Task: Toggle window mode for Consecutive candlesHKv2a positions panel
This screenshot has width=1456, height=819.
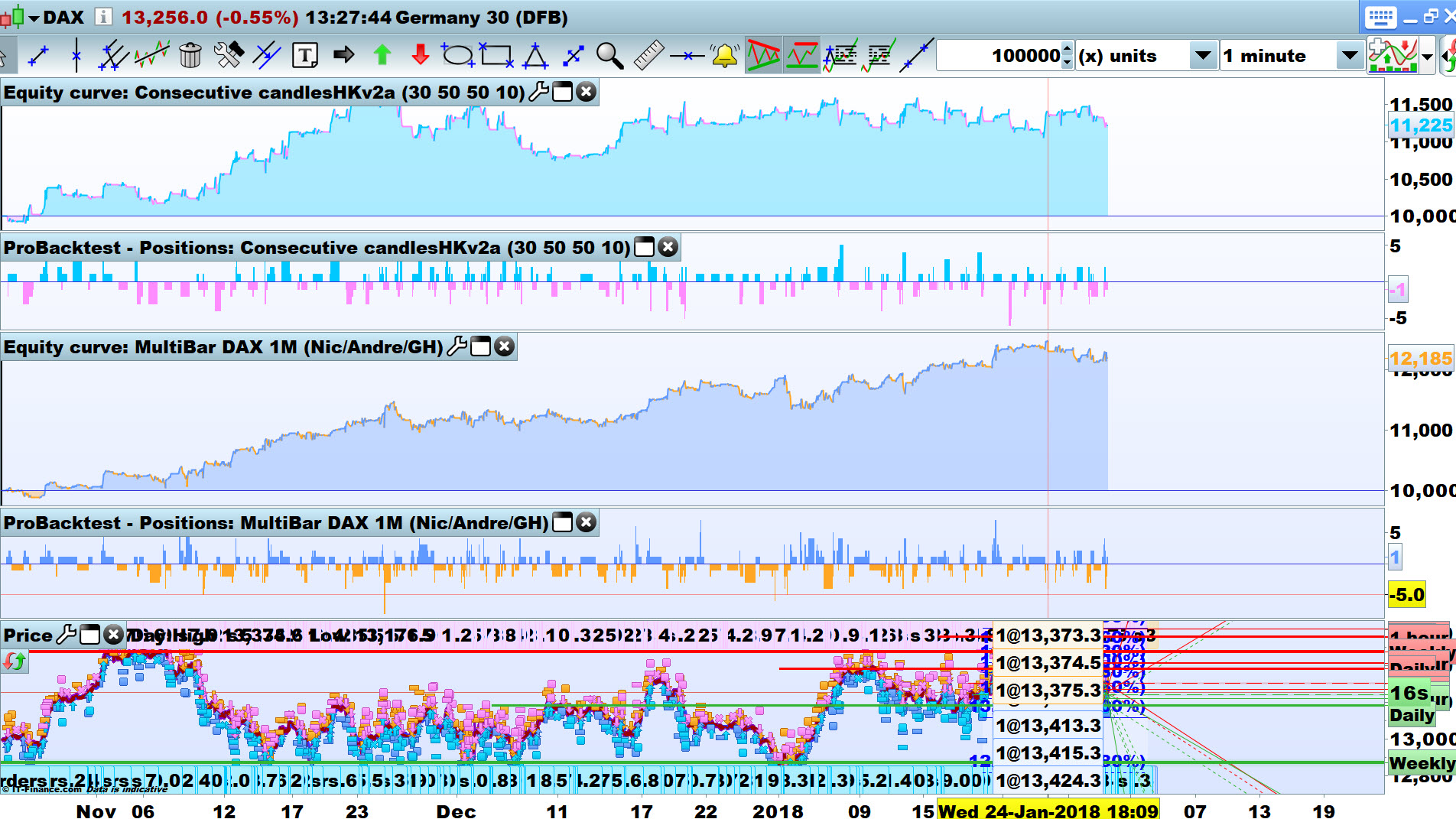Action: (645, 247)
